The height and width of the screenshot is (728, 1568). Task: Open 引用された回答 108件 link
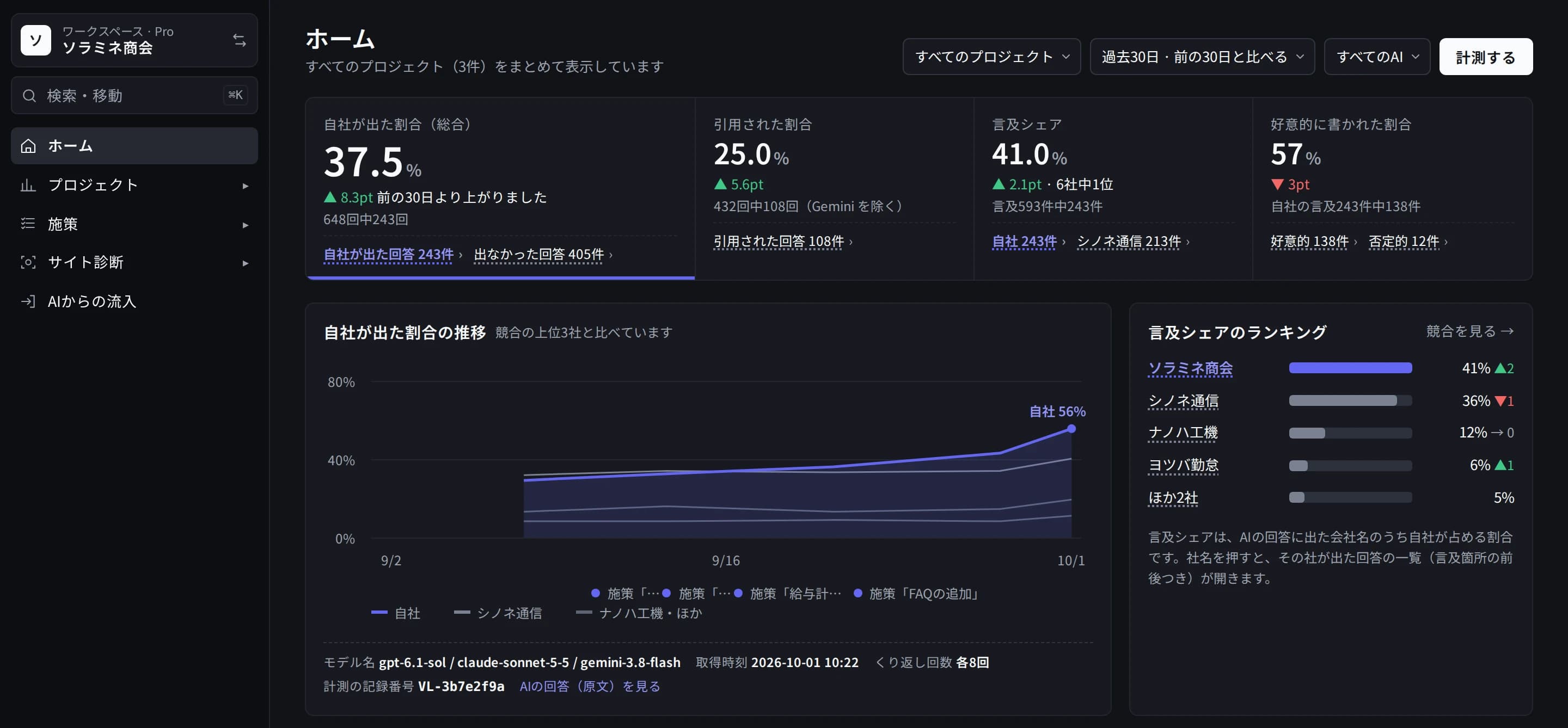779,242
